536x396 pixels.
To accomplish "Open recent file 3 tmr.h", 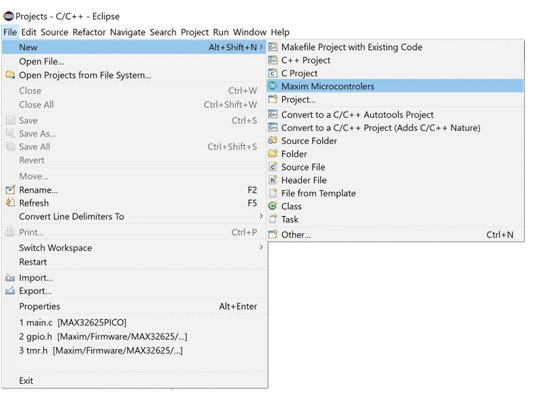I will coord(134,351).
